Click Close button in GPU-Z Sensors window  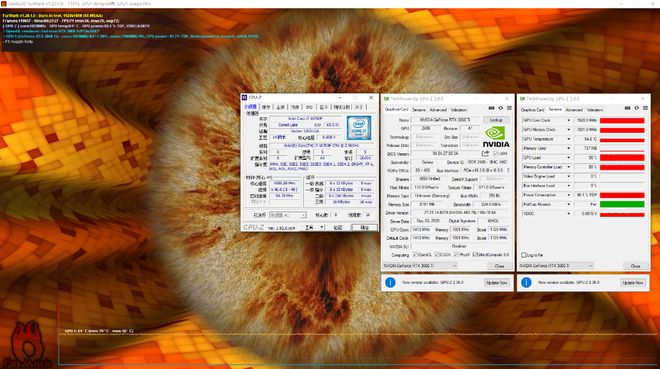(635, 266)
